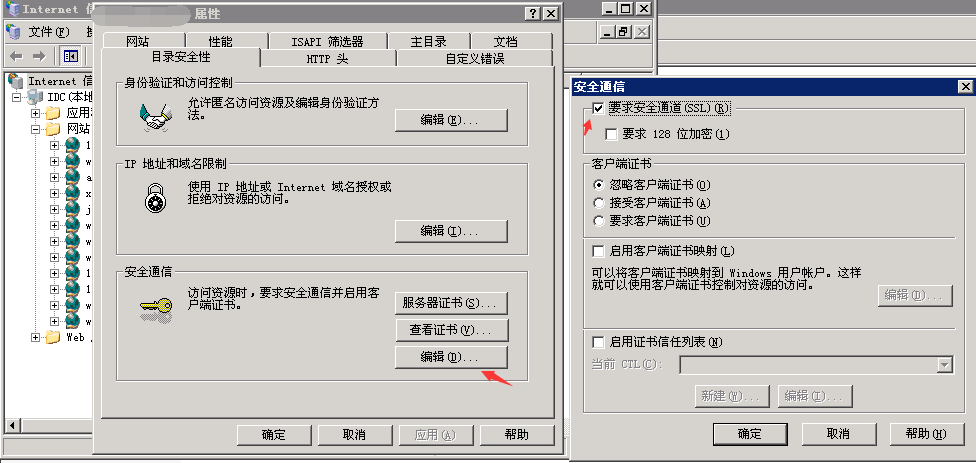
Task: Select 要求客户端证书 radio option
Action: pos(599,221)
